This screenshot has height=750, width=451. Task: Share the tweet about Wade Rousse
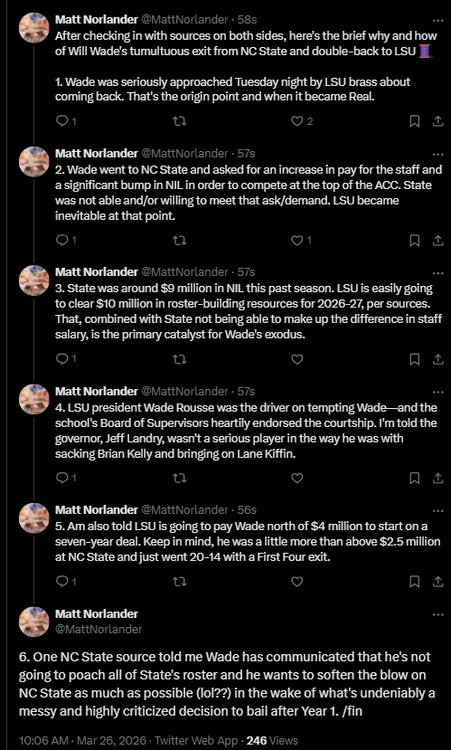pos(438,478)
